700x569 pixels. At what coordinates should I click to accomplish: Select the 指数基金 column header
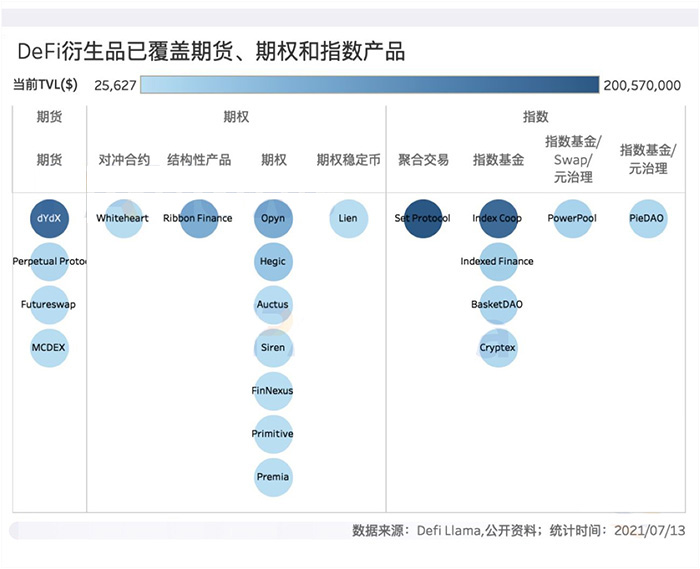498,160
